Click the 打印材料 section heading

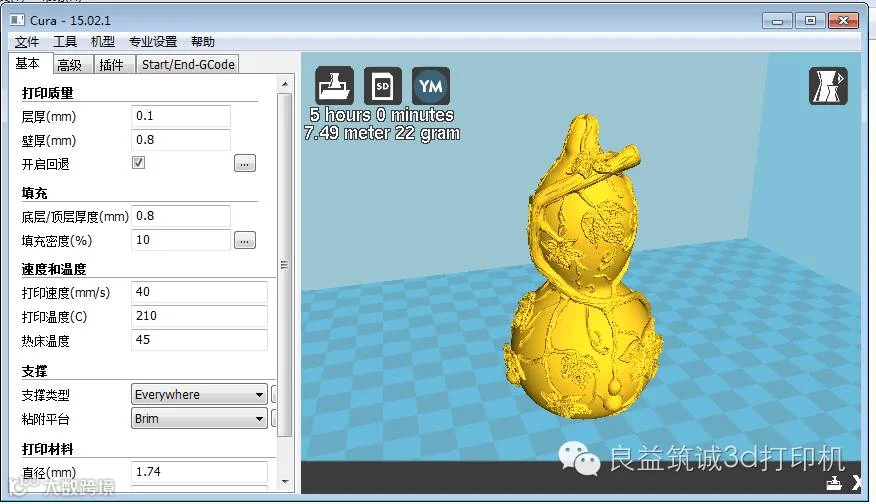[47, 449]
